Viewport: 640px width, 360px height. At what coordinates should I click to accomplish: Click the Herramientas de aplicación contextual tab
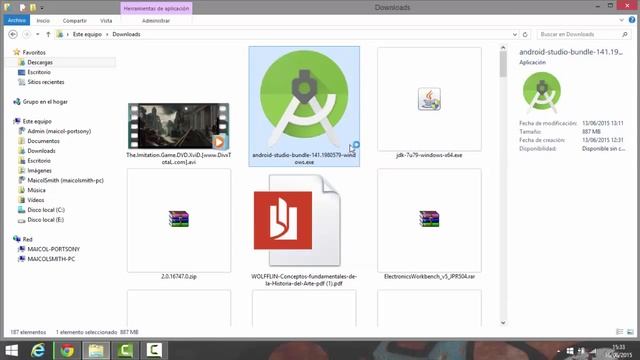coord(156,8)
